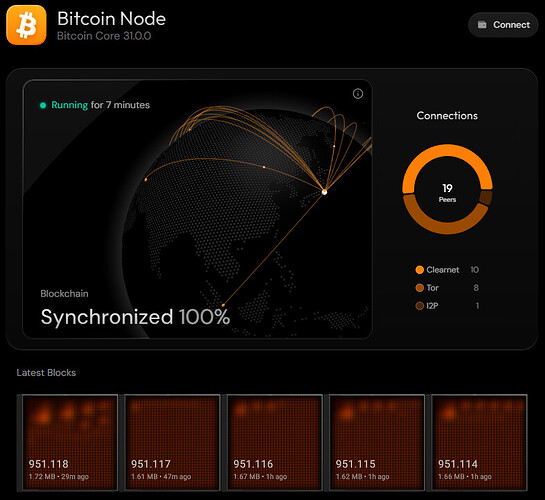Open block 951.118 thumbnail
The width and height of the screenshot is (545, 500).
(70, 442)
